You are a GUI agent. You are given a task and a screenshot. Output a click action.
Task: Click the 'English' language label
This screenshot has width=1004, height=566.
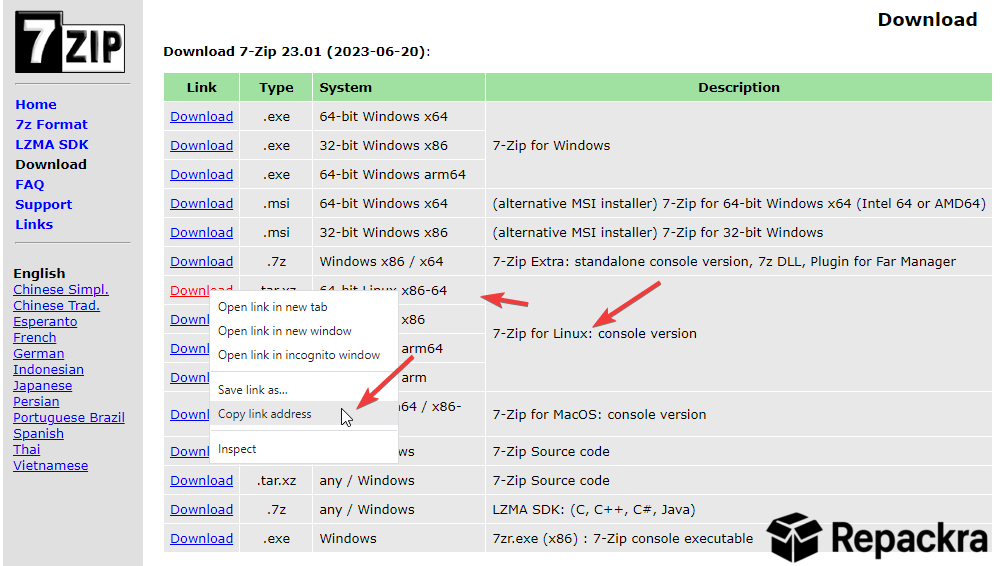point(39,273)
